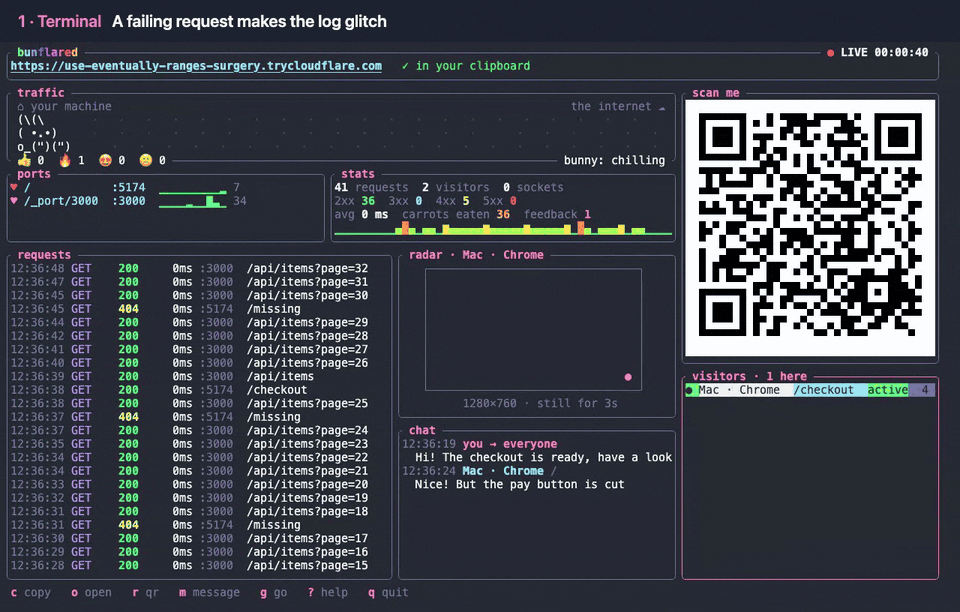Click the '2xx 36' status count
The width and height of the screenshot is (960, 612).
[x=354, y=201]
